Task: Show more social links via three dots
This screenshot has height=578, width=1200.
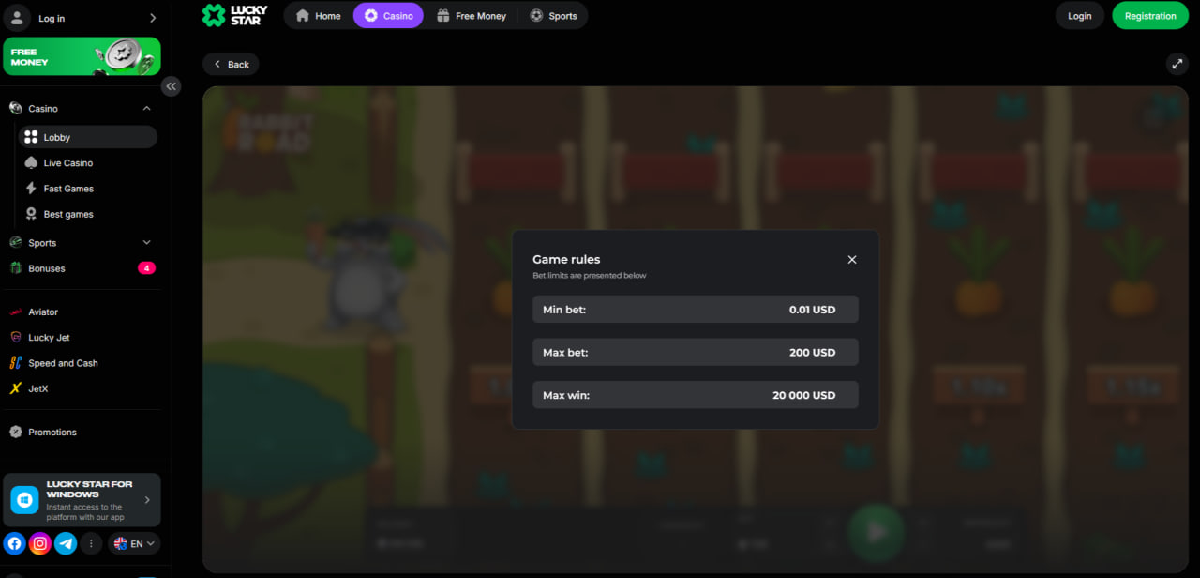Action: 92,544
